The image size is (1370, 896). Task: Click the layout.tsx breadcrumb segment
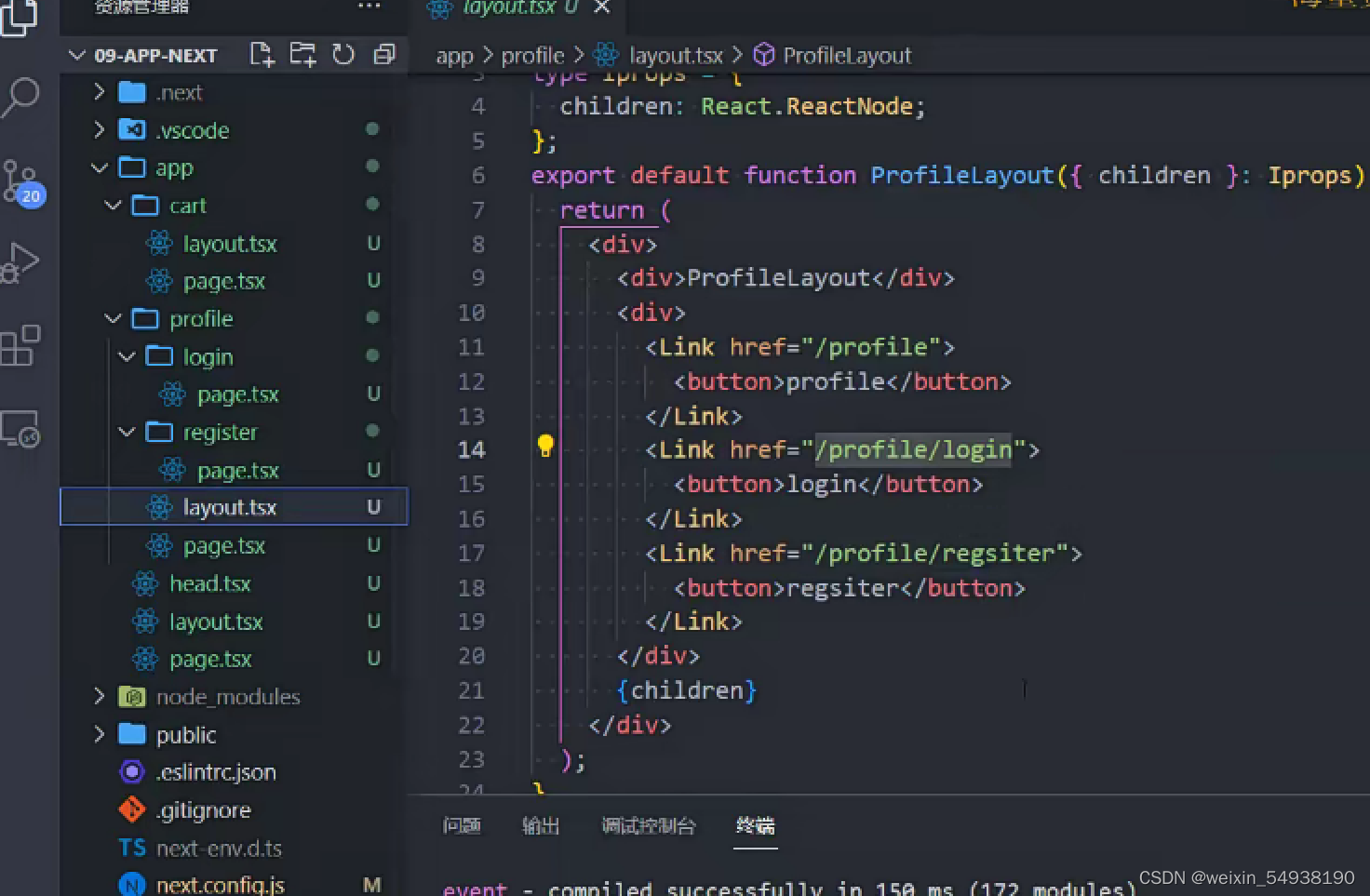[x=676, y=56]
